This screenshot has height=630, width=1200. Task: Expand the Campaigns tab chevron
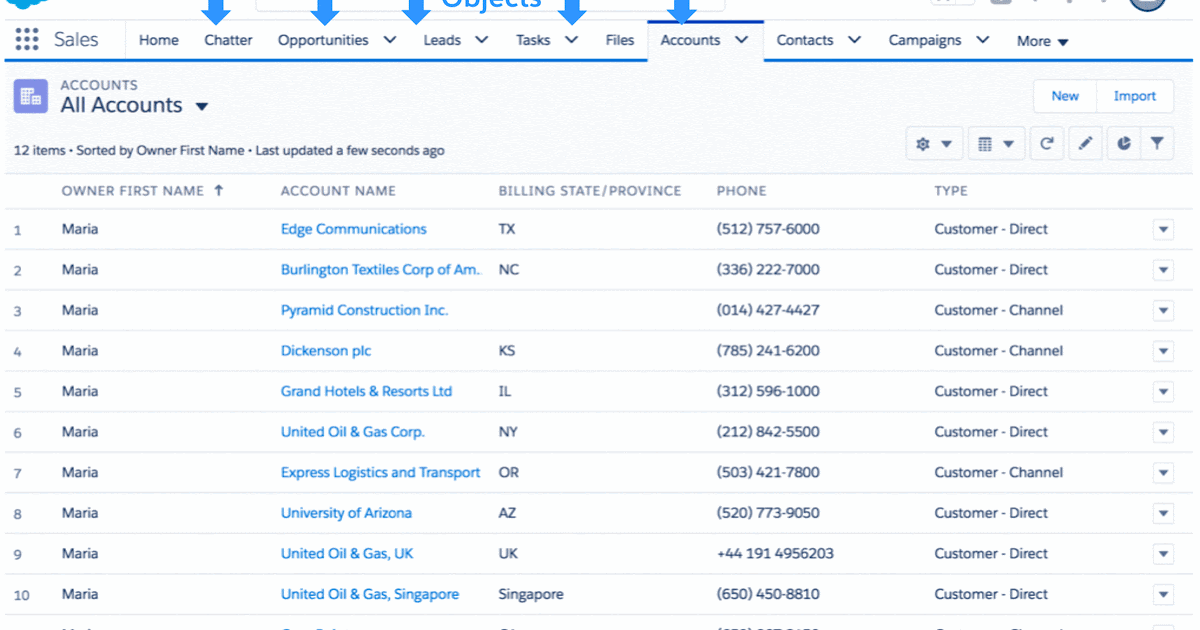[982, 40]
